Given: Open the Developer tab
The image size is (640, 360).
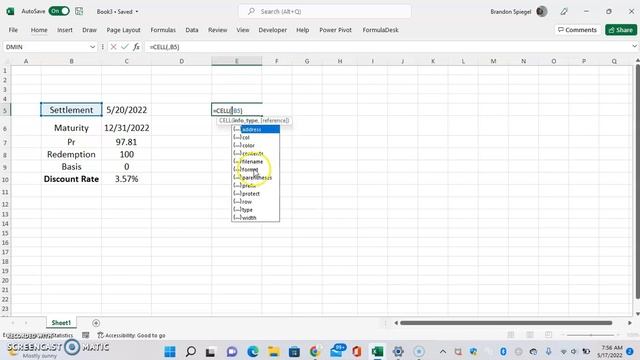Looking at the screenshot, I should pyautogui.click(x=272, y=30).
